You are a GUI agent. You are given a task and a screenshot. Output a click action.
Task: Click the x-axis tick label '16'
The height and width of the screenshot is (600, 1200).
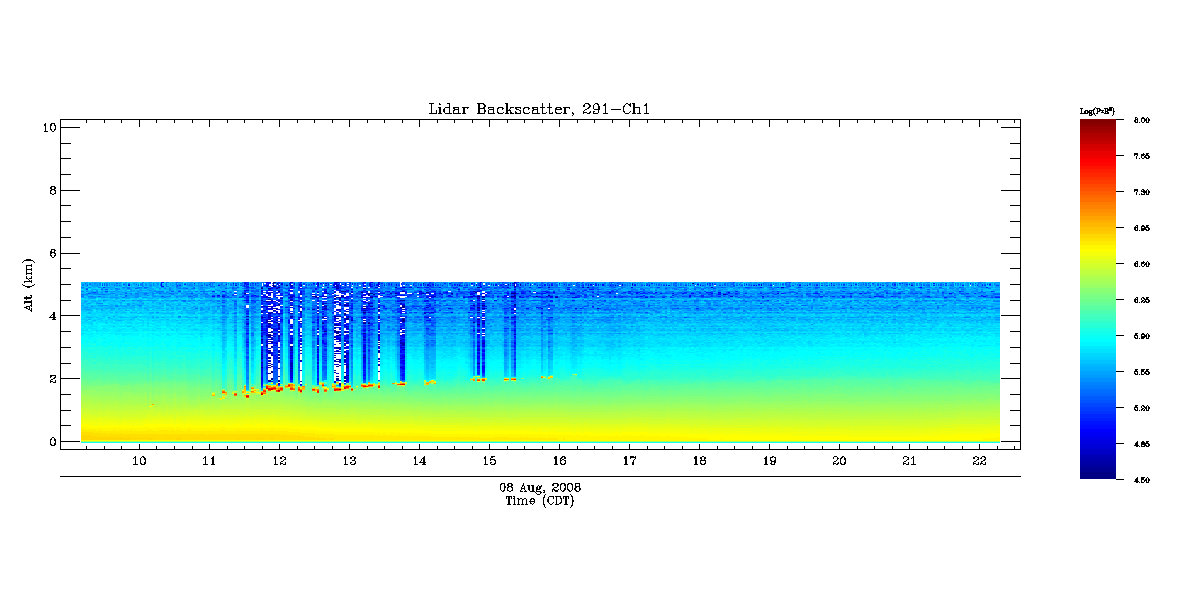(x=560, y=460)
